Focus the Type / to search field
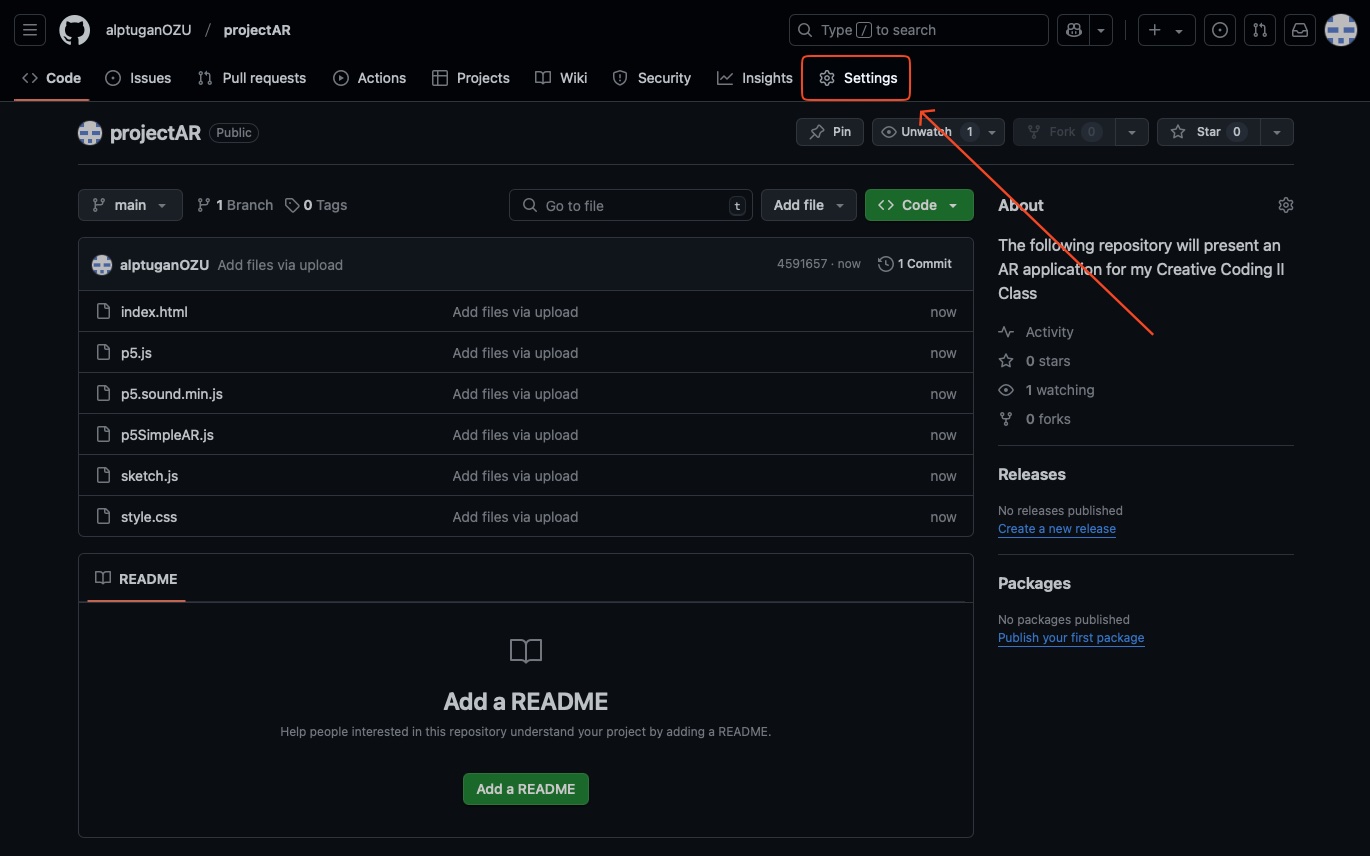Image resolution: width=1370 pixels, height=856 pixels. 919,30
